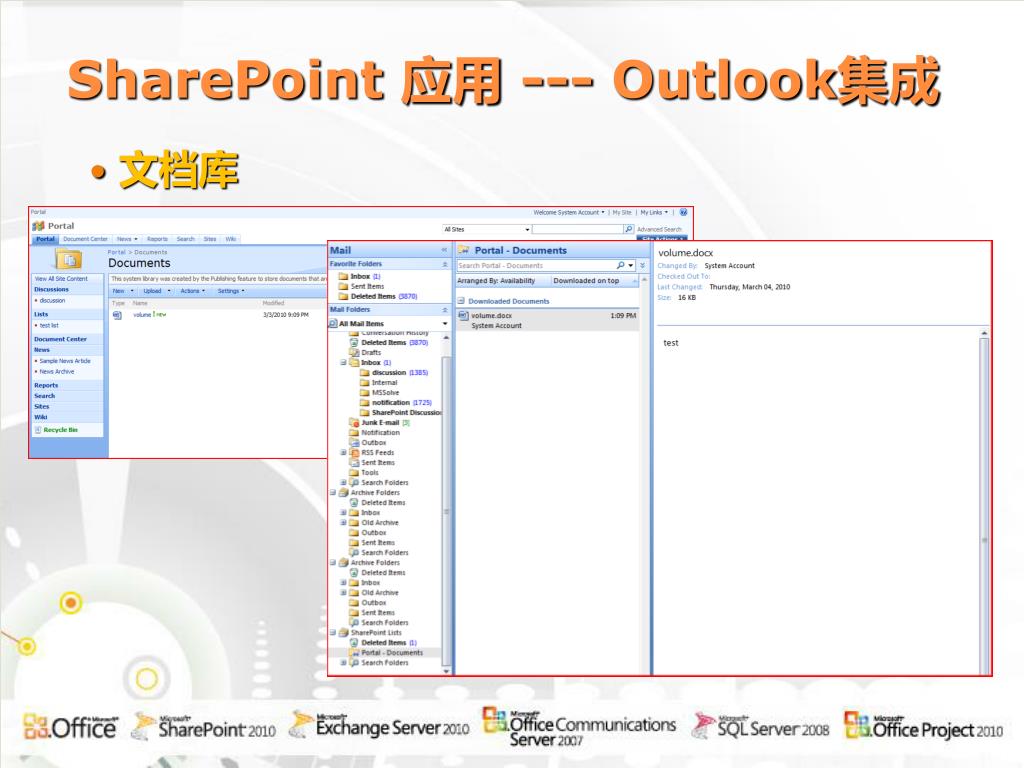The height and width of the screenshot is (768, 1024).
Task: Open the Upload dropdown menu
Action: click(x=157, y=291)
